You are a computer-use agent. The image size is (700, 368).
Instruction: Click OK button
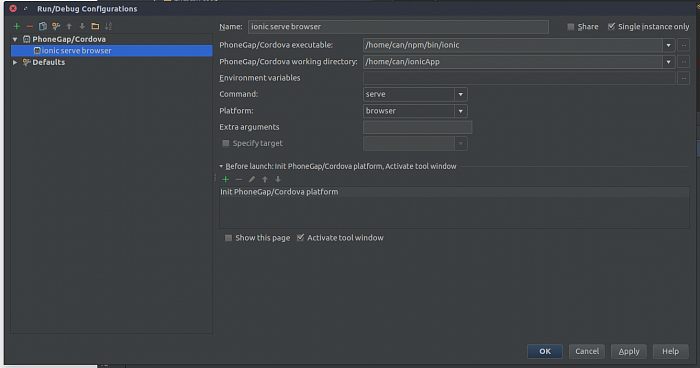click(x=545, y=351)
